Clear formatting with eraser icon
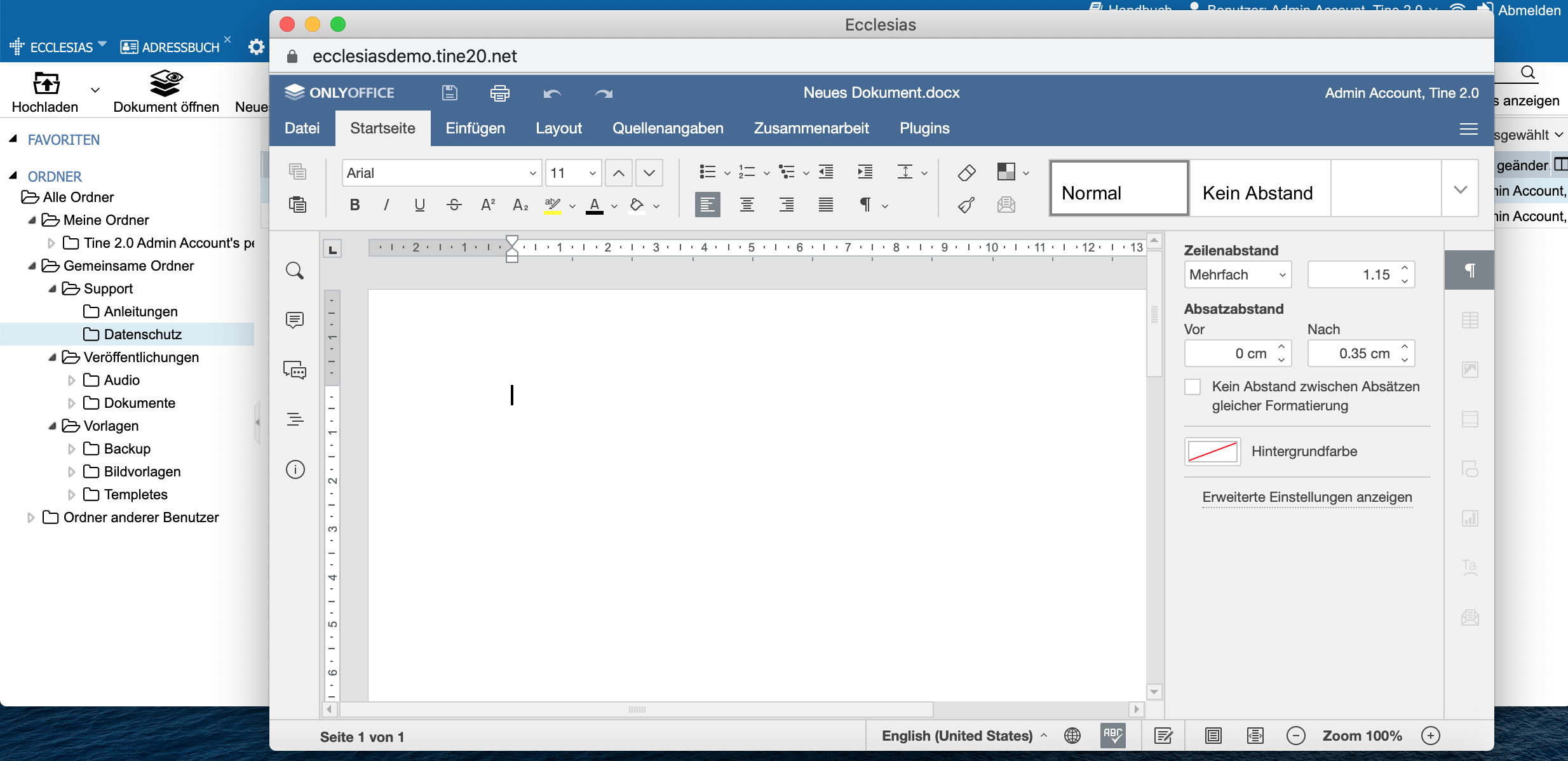1568x761 pixels. [x=966, y=172]
